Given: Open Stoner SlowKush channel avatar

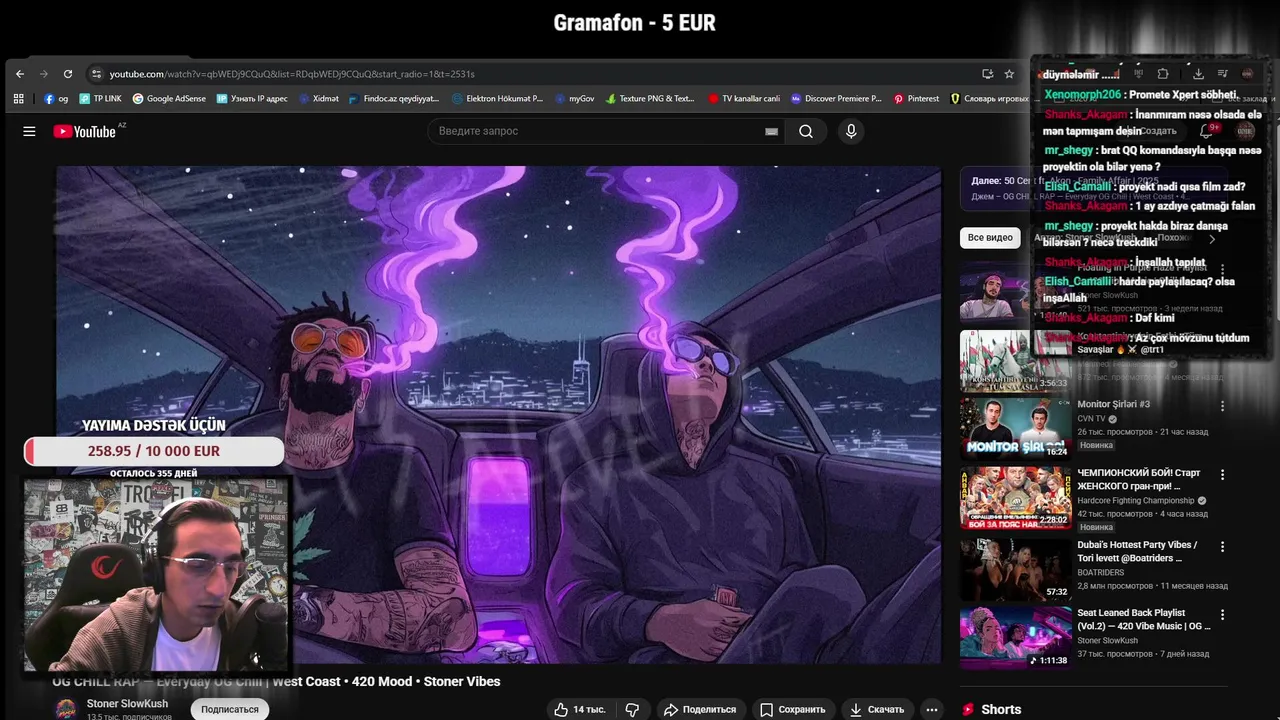Looking at the screenshot, I should click(x=66, y=709).
